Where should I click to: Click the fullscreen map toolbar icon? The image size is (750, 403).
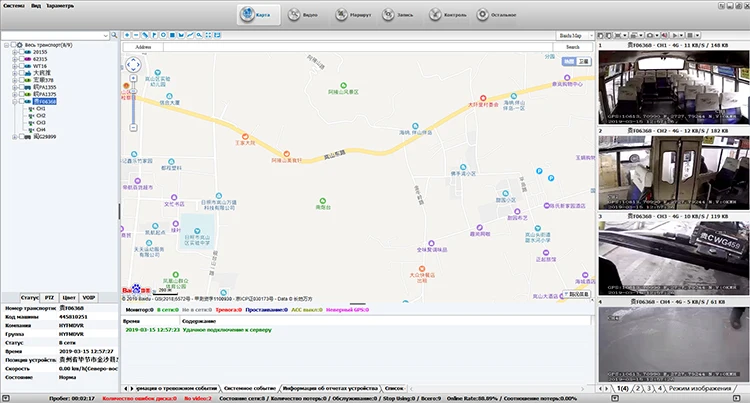(x=209, y=35)
